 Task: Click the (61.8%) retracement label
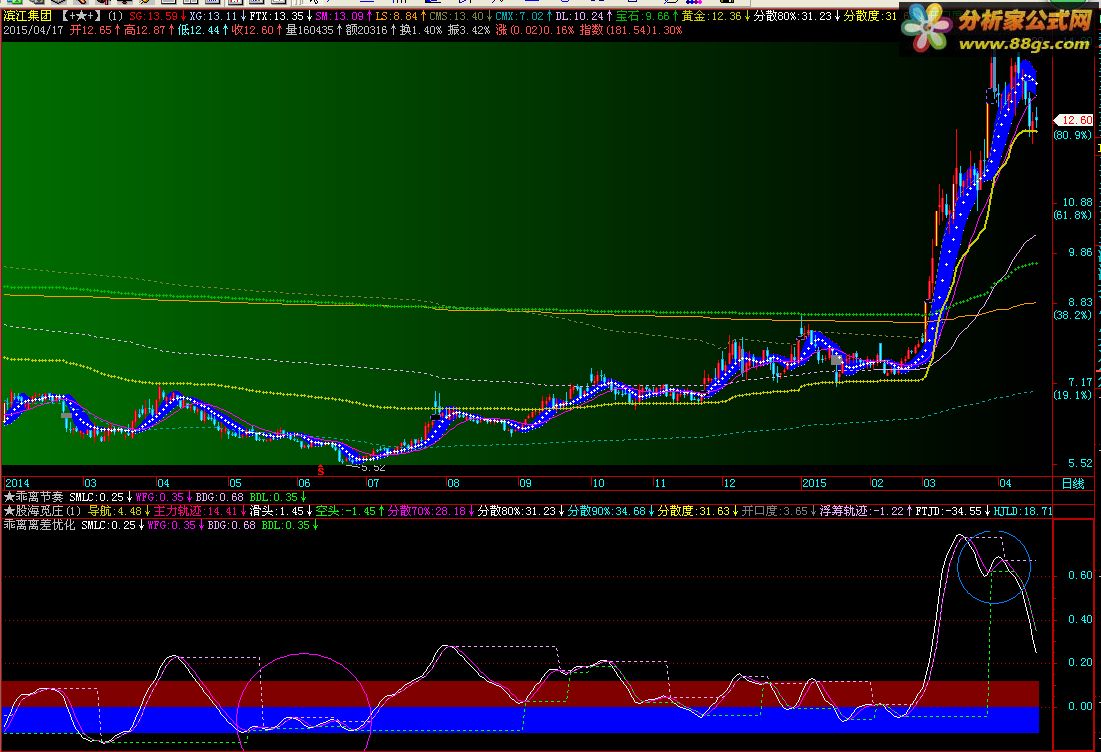tap(1073, 215)
